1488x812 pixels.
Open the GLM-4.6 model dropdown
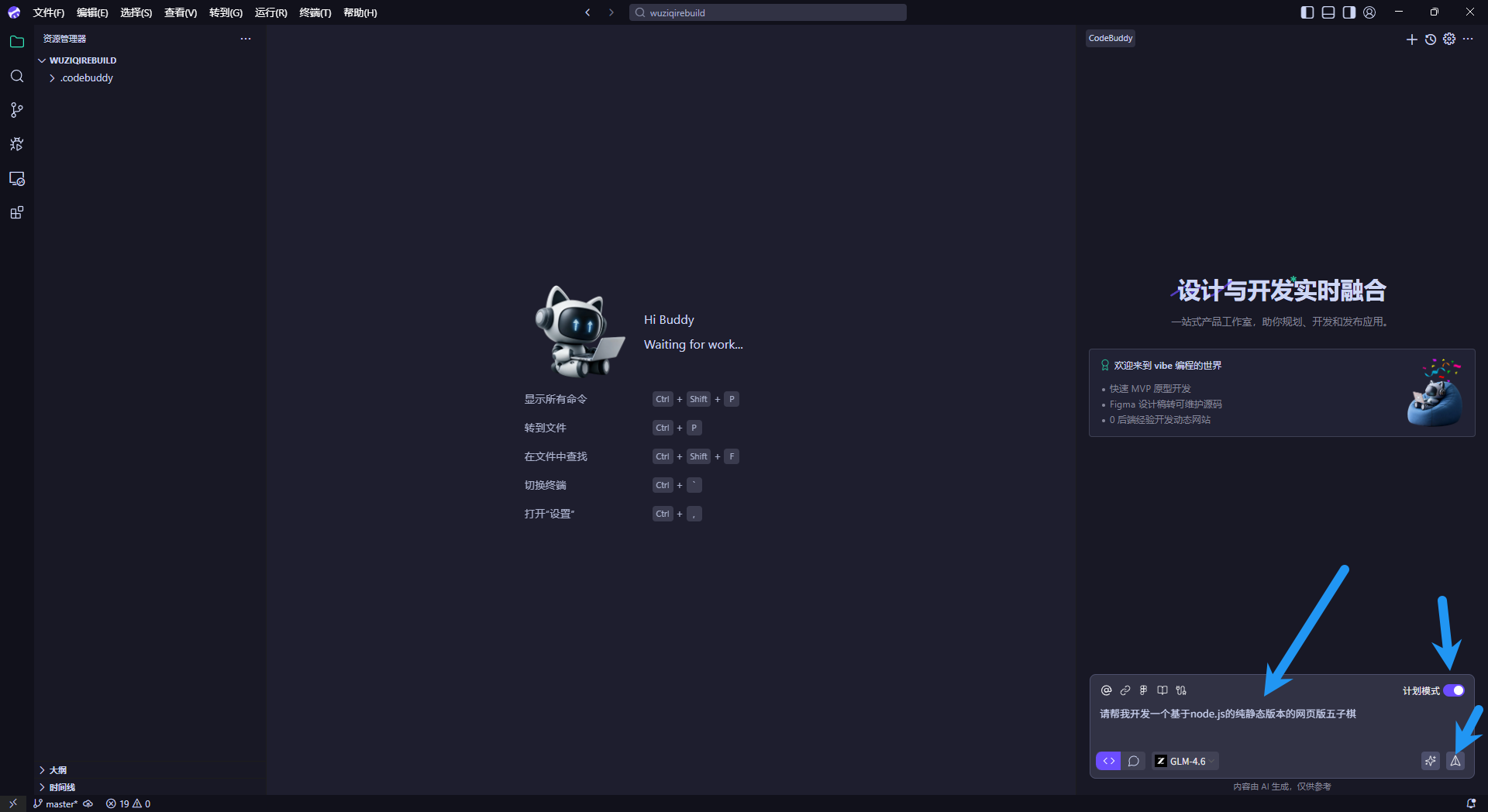(1186, 761)
